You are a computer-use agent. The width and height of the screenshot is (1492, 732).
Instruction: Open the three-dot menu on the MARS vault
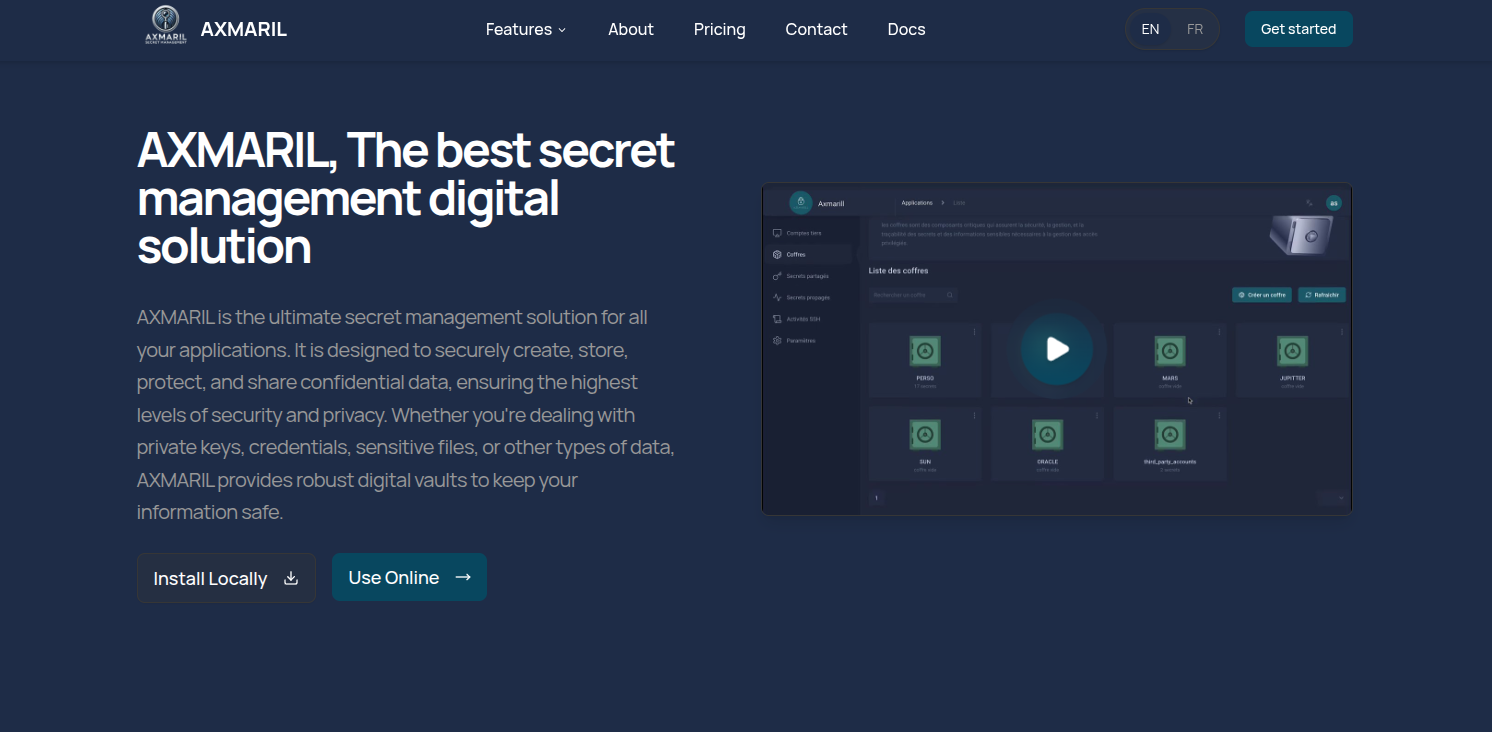point(1219,332)
